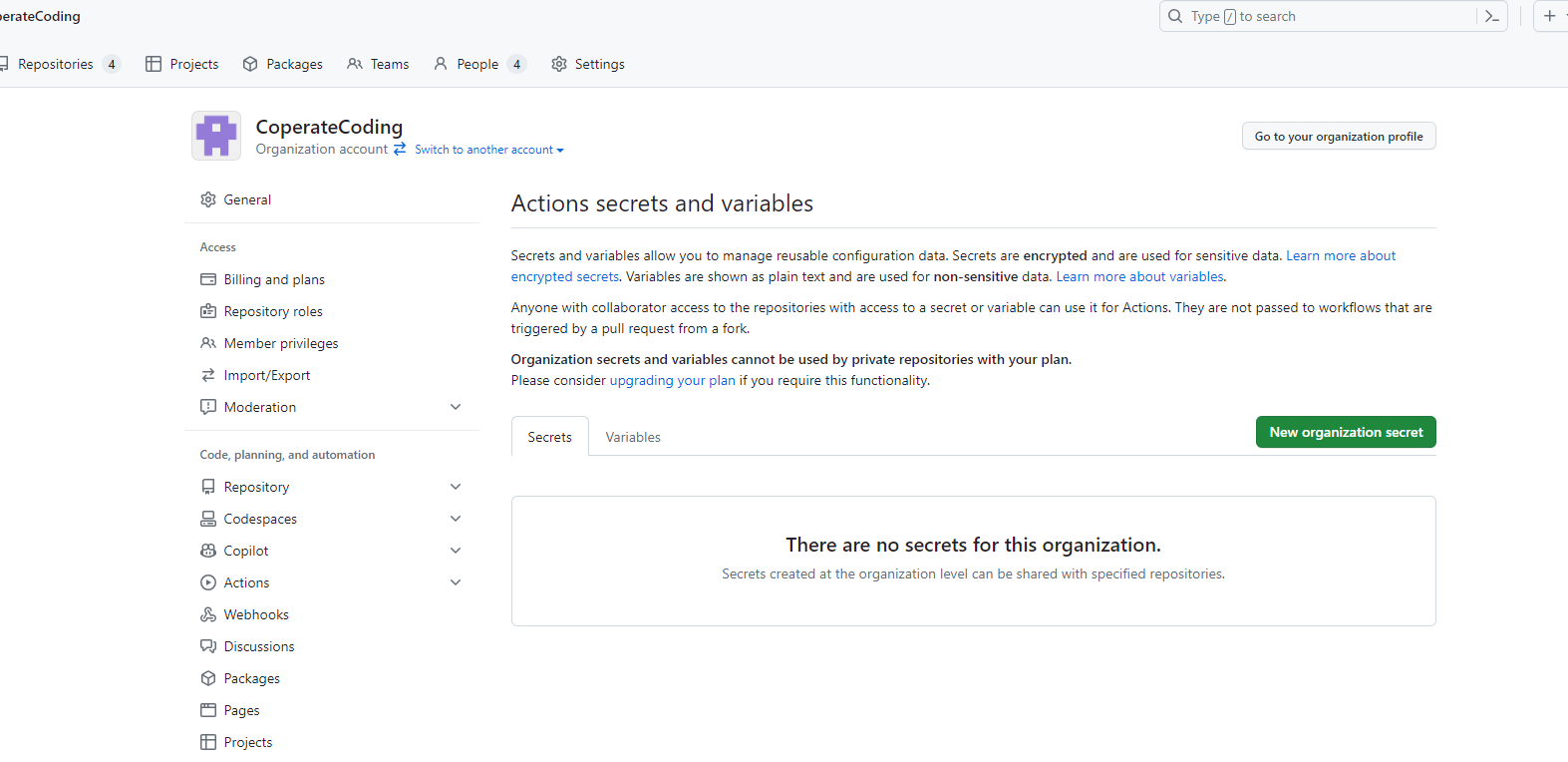
Task: Click the Copilot icon in sidebar
Action: click(x=208, y=551)
